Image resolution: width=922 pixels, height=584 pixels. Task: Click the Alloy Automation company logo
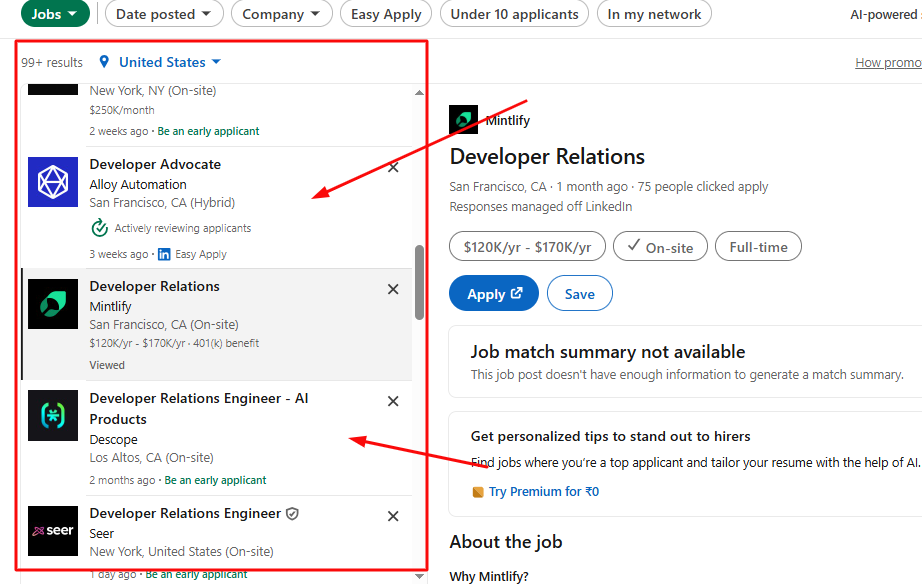(x=53, y=182)
